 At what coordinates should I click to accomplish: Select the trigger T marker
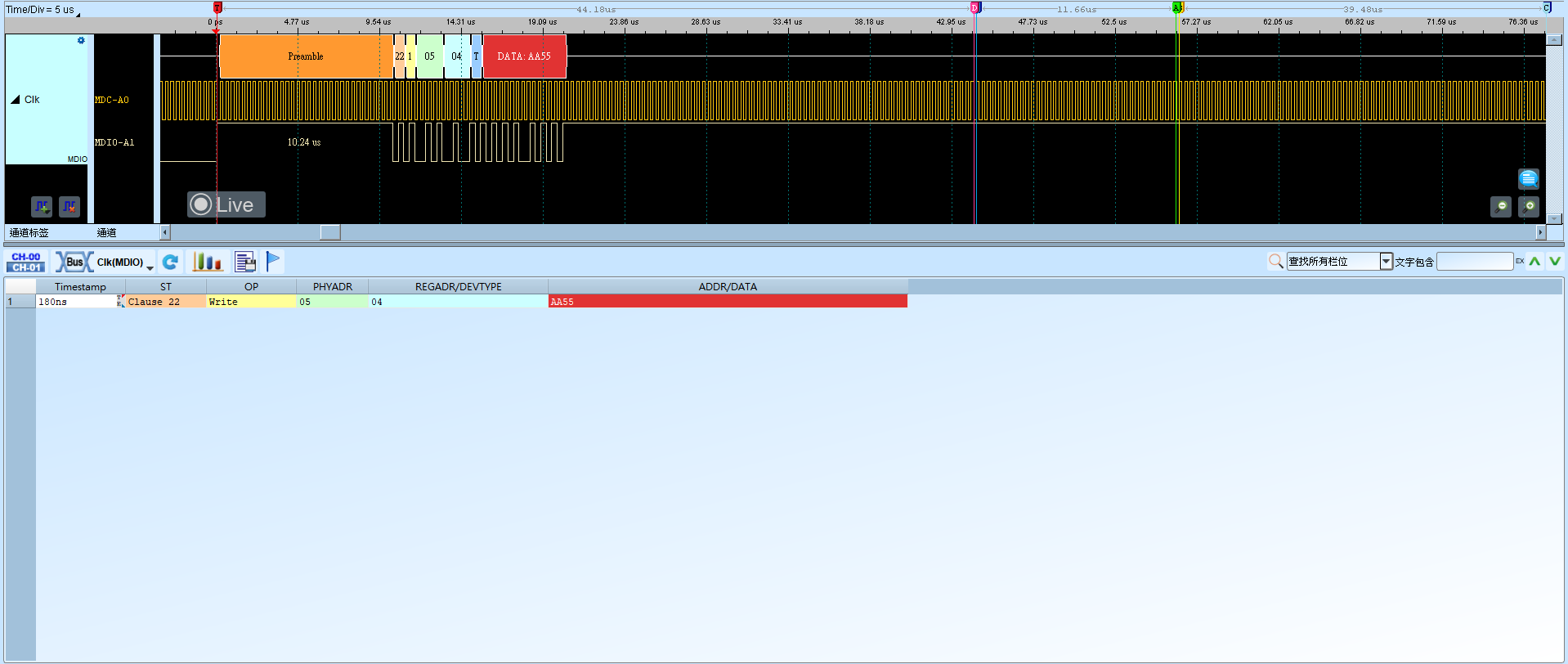[217, 7]
